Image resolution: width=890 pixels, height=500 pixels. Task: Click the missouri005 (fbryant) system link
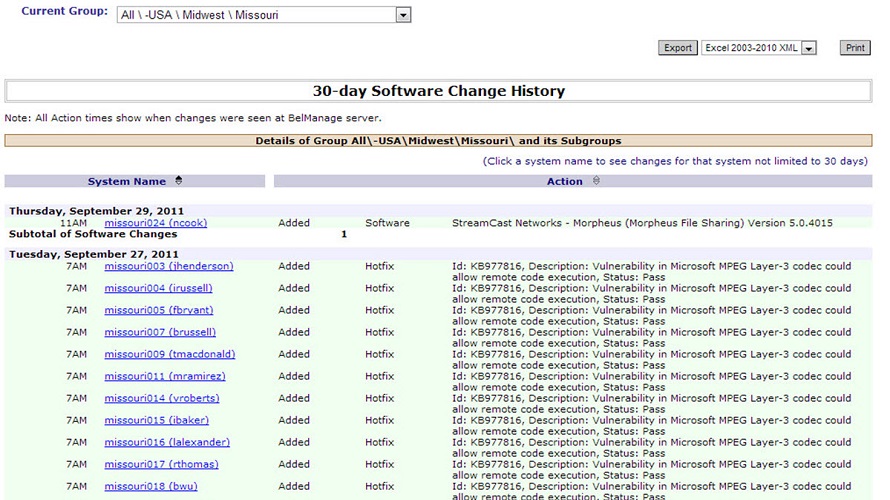(x=158, y=311)
